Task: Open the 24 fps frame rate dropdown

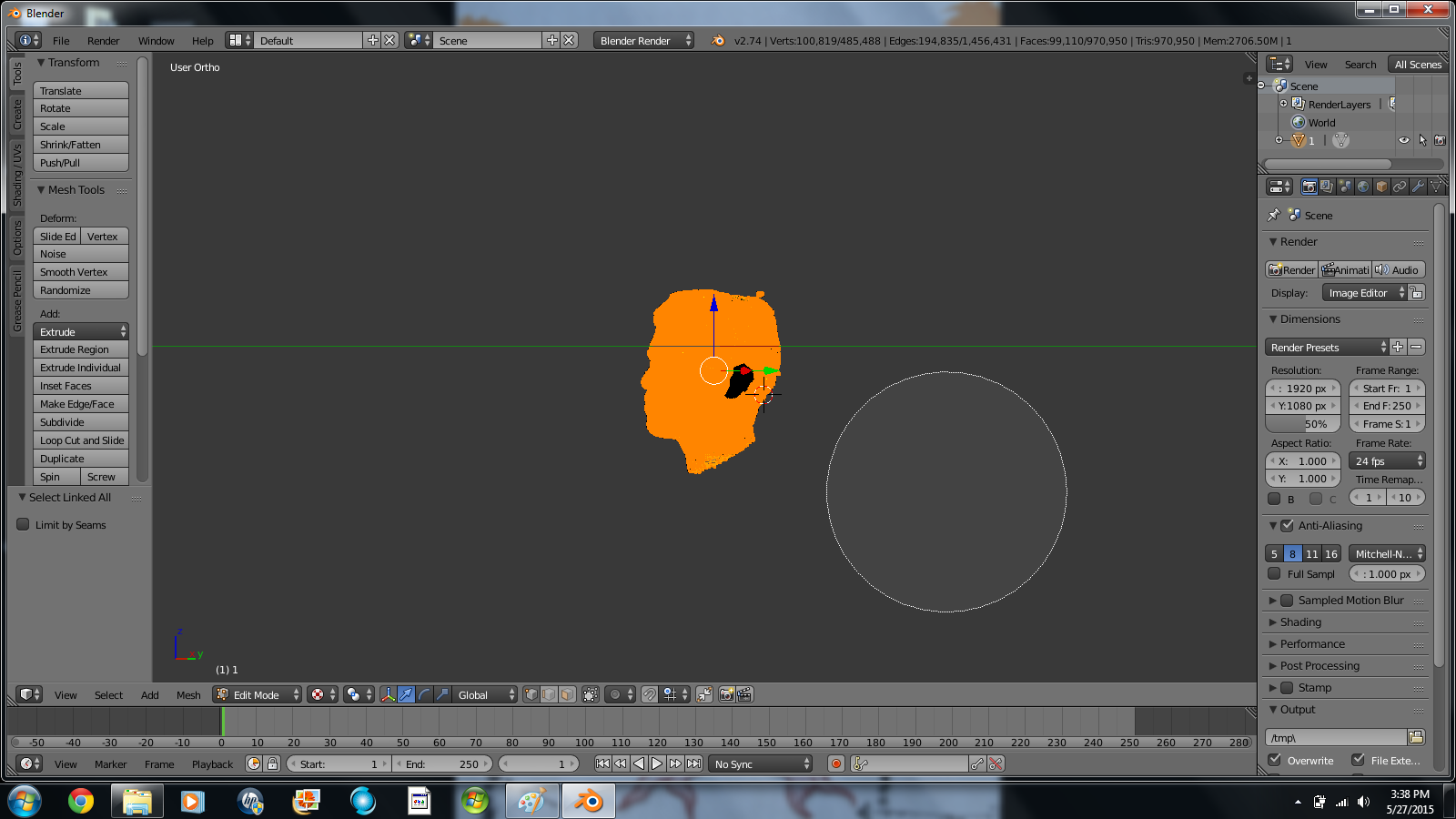Action: point(1387,460)
